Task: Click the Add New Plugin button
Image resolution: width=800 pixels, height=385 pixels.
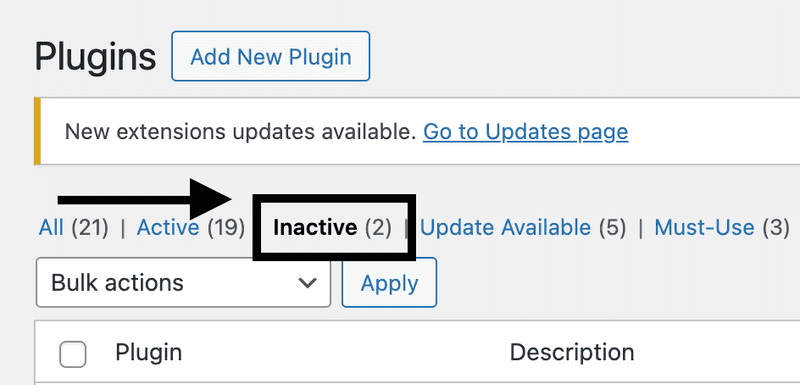Action: click(x=270, y=56)
